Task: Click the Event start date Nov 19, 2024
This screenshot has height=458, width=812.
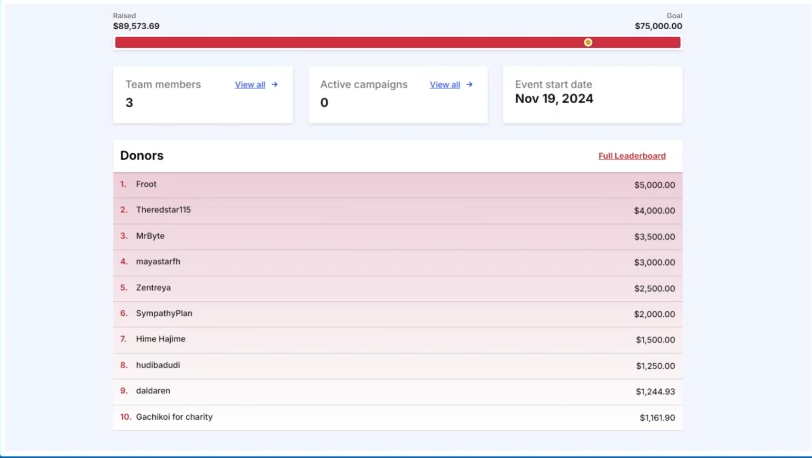Action: pos(554,99)
